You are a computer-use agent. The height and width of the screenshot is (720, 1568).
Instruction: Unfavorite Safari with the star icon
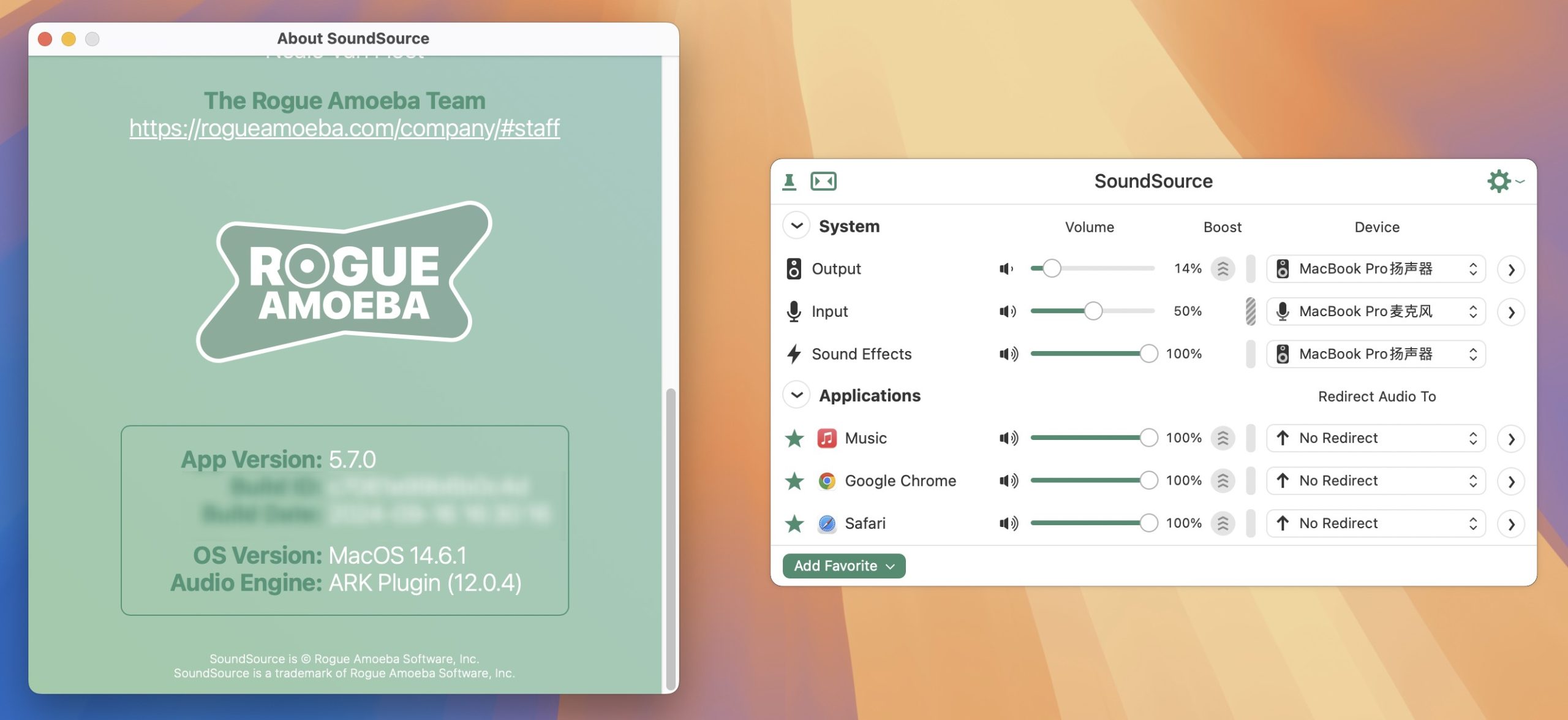794,523
